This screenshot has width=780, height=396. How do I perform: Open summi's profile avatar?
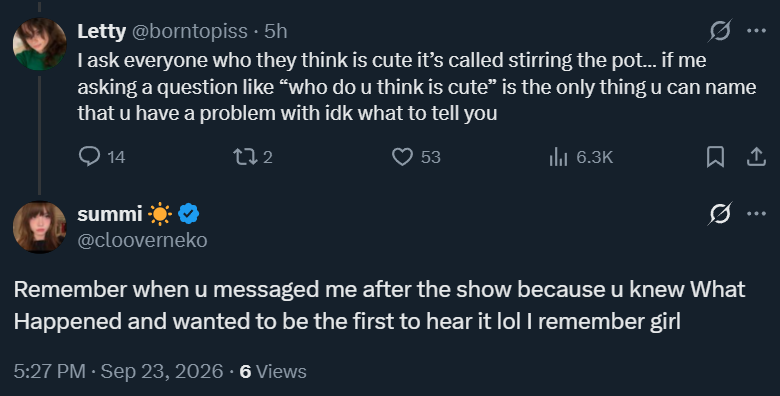(39, 227)
